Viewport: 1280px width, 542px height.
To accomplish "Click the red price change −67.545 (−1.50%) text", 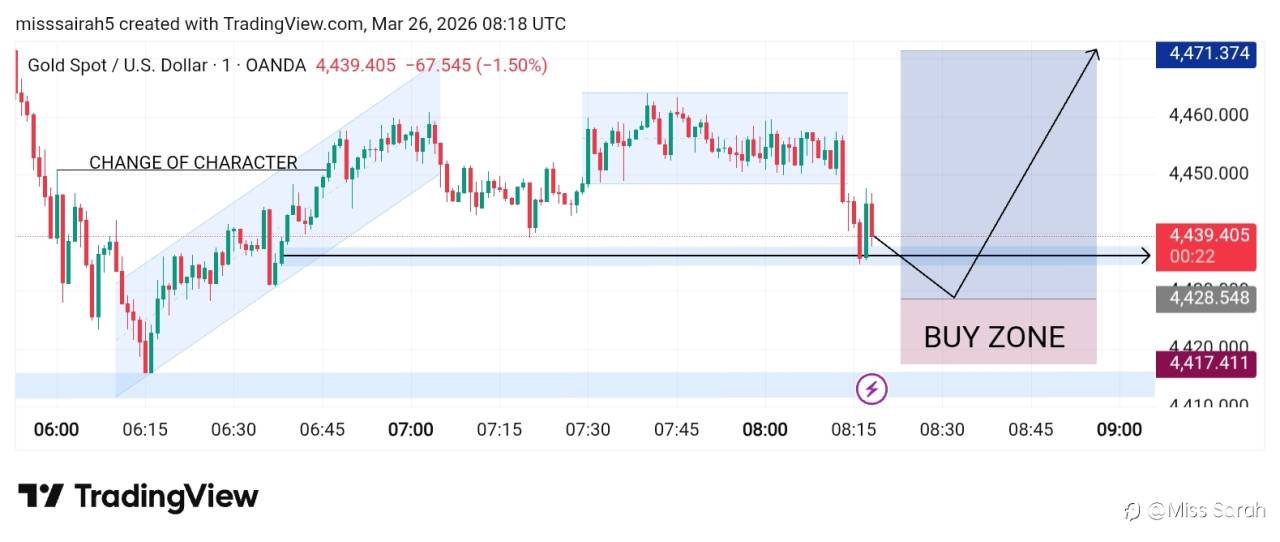I will (x=475, y=65).
